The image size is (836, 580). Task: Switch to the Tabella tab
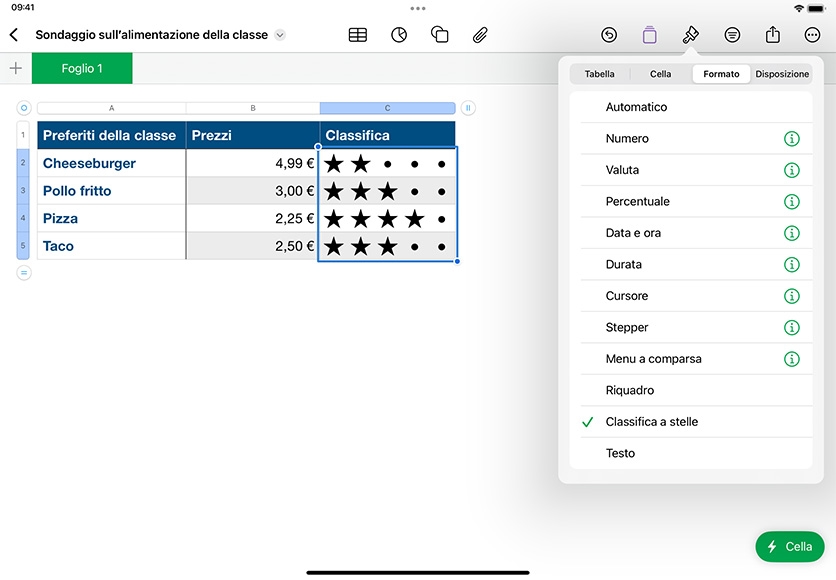click(599, 74)
